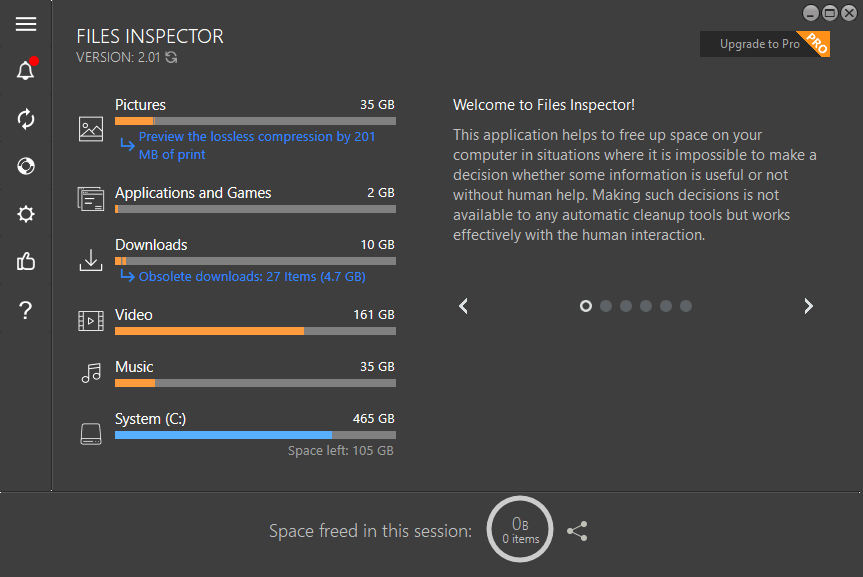
Task: Click the space freed counter circle
Action: click(x=520, y=530)
